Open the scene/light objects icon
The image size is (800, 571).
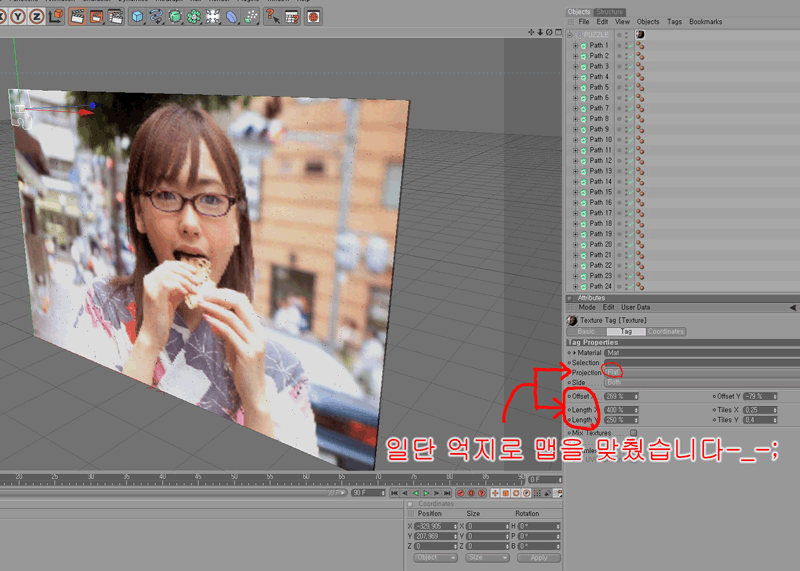coord(213,17)
